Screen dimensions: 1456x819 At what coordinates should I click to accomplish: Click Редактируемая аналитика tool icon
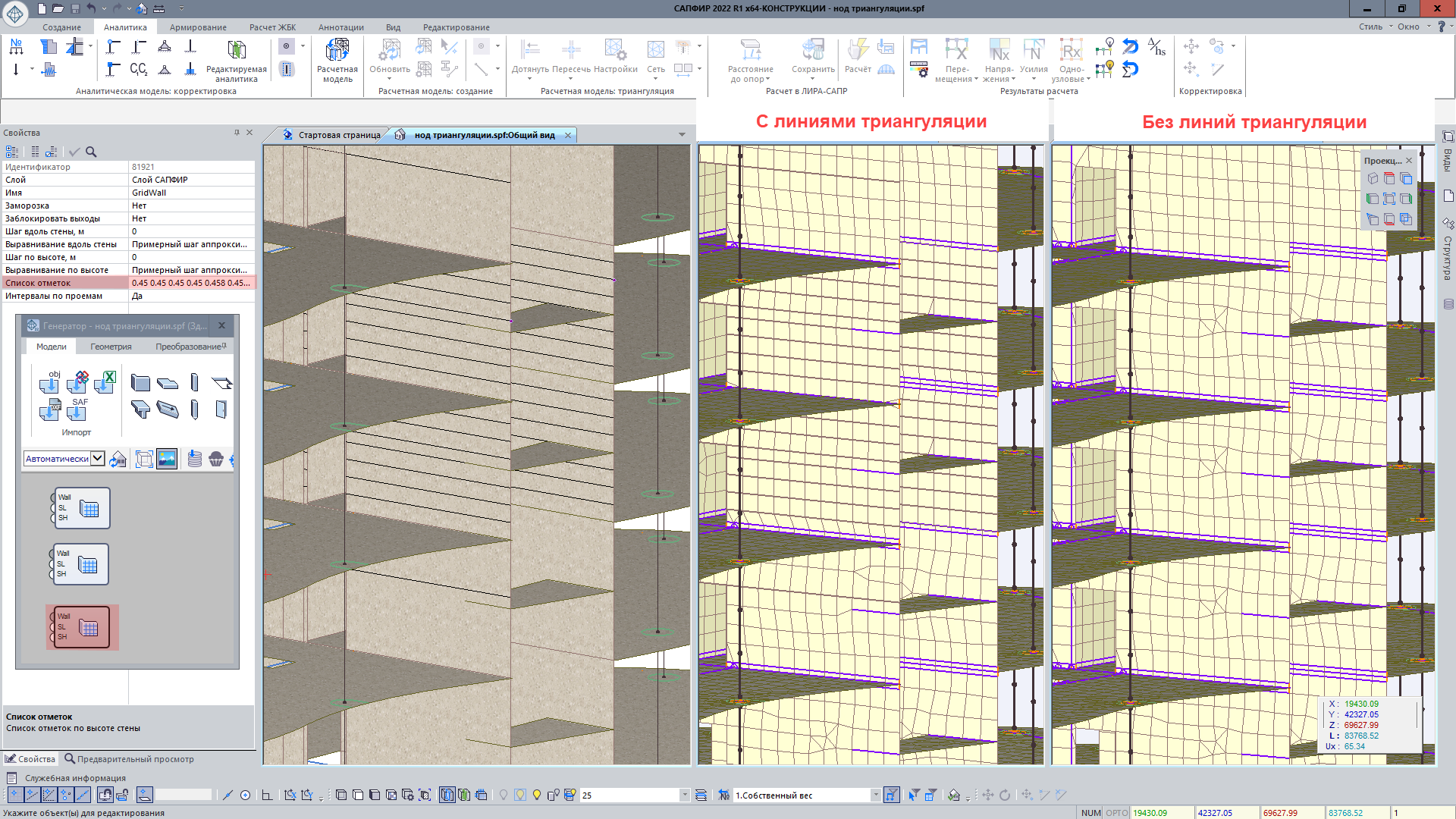tap(237, 50)
